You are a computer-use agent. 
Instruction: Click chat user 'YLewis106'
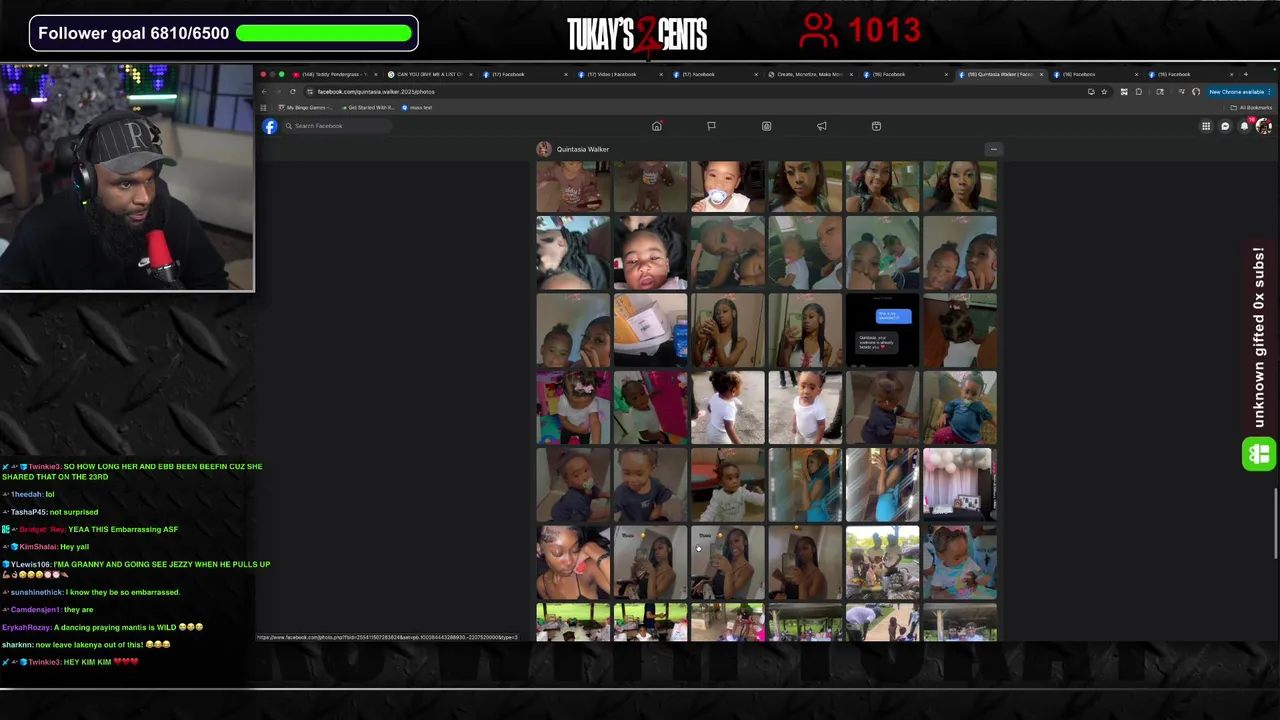pyautogui.click(x=30, y=565)
